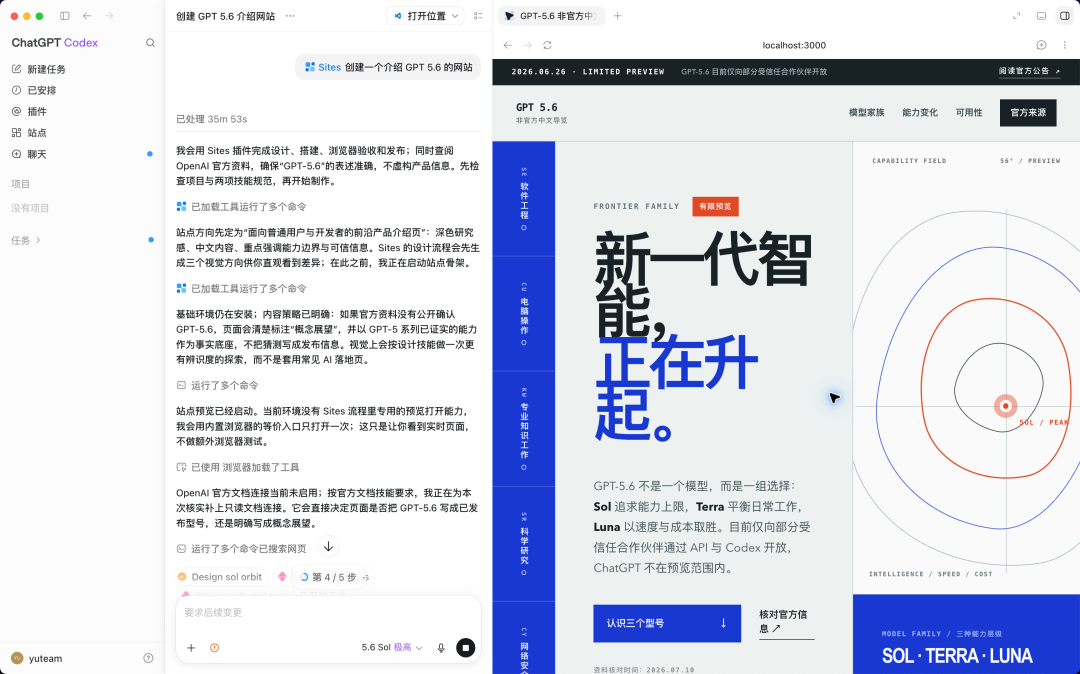Click the localhost:3000 address bar

pyautogui.click(x=794, y=45)
